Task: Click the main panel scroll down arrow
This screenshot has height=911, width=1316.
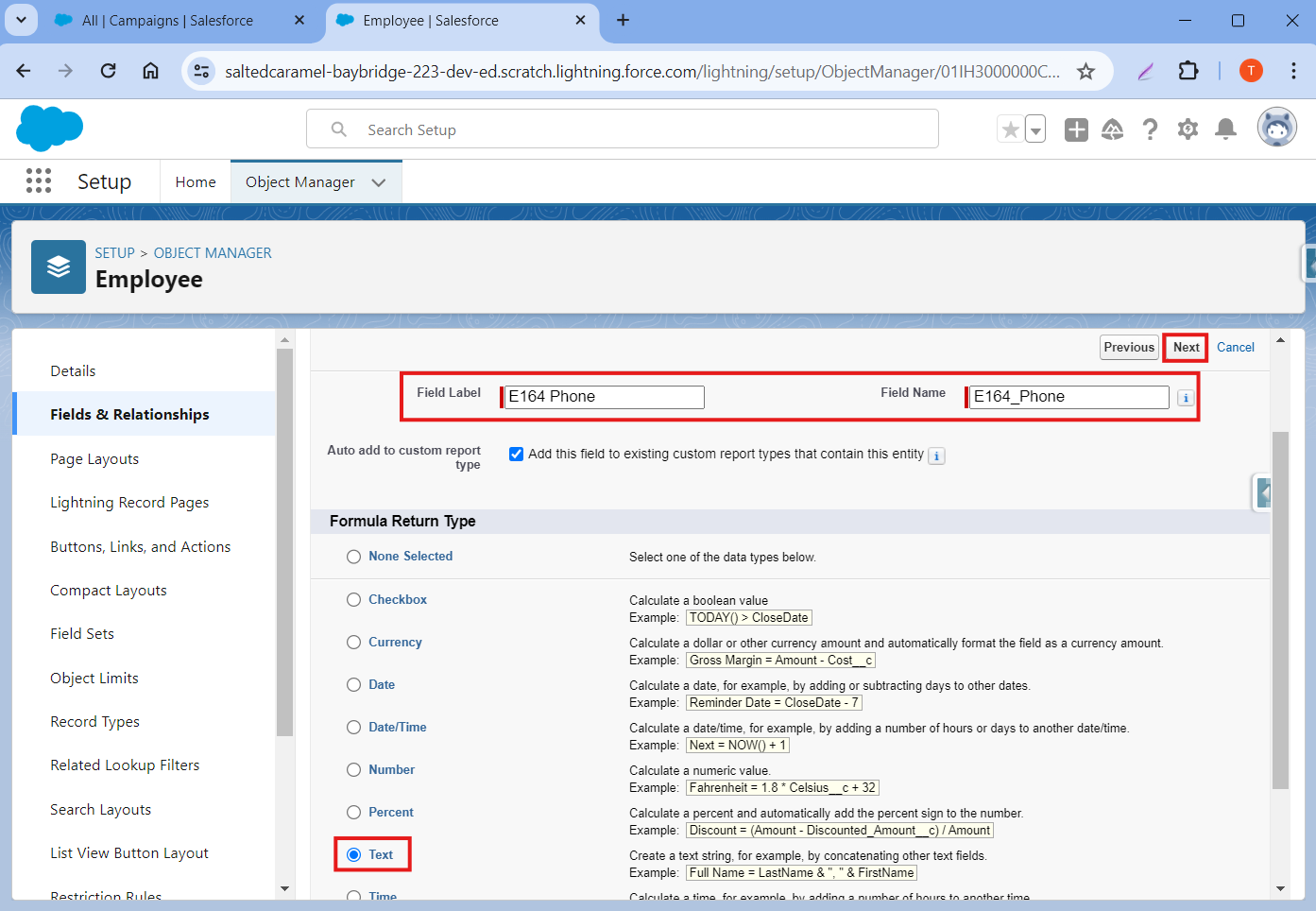Action: pyautogui.click(x=1280, y=888)
